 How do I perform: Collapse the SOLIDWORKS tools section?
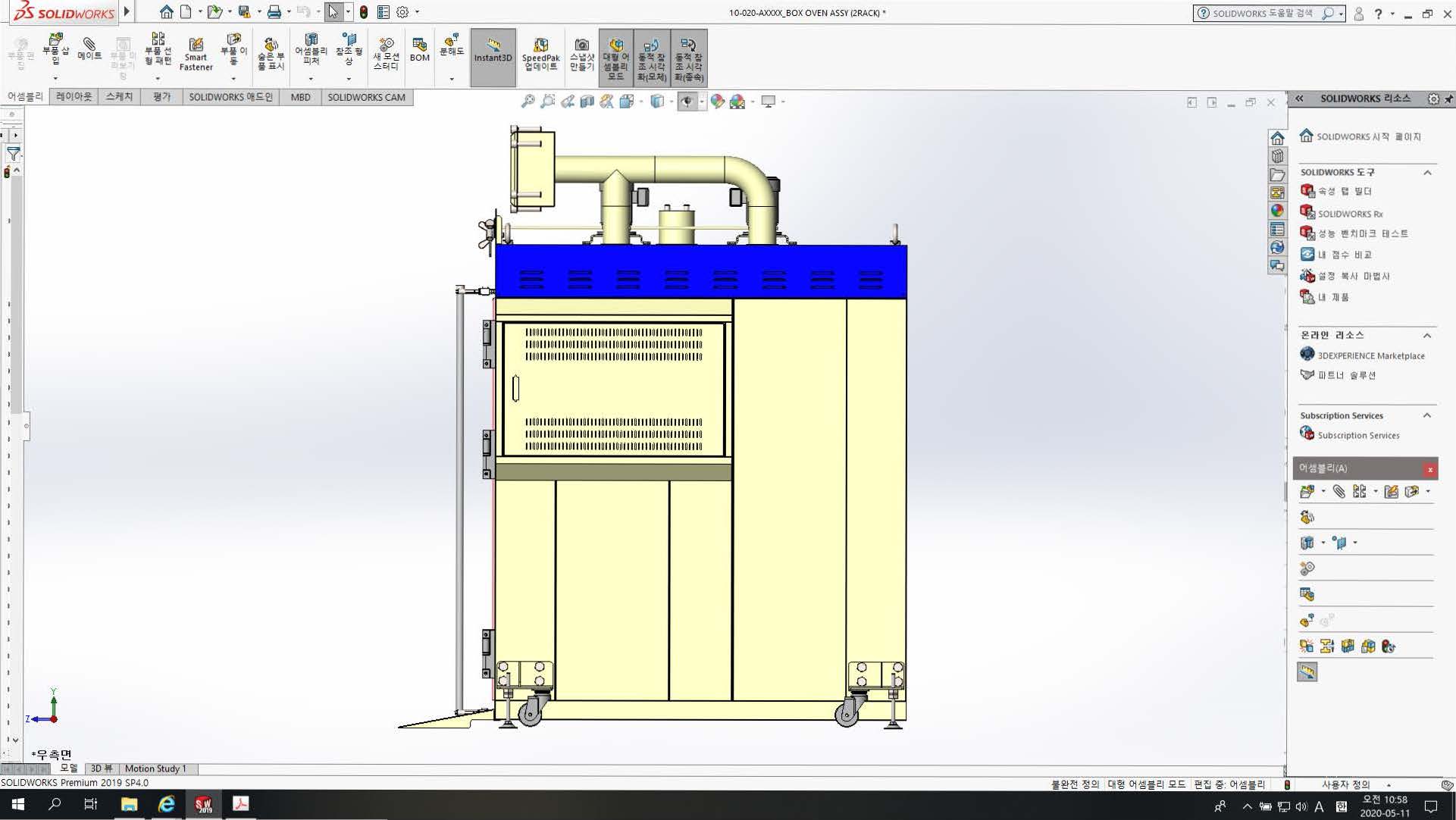click(x=1427, y=172)
